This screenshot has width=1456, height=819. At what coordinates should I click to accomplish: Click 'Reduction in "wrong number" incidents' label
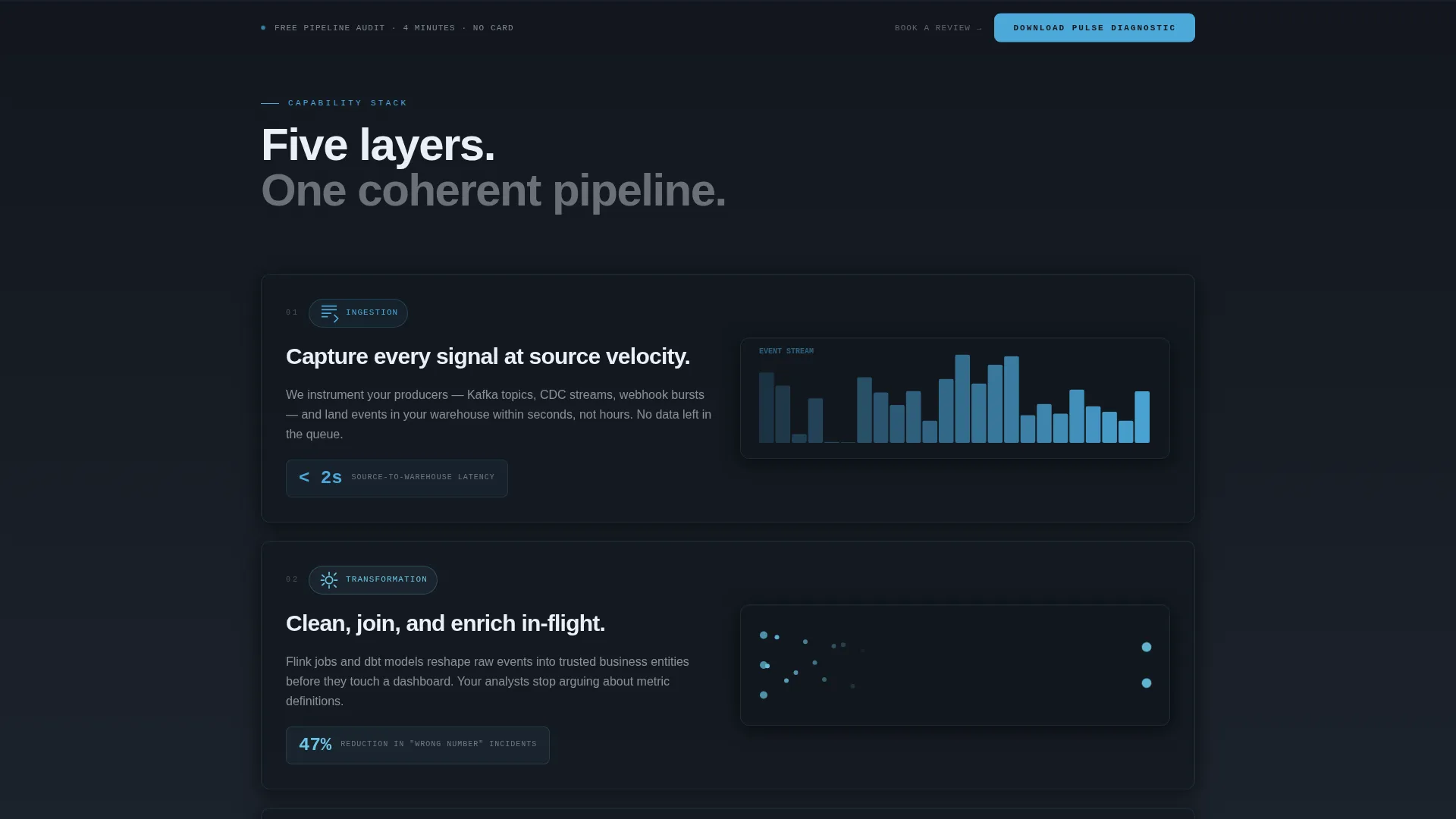pyautogui.click(x=438, y=745)
